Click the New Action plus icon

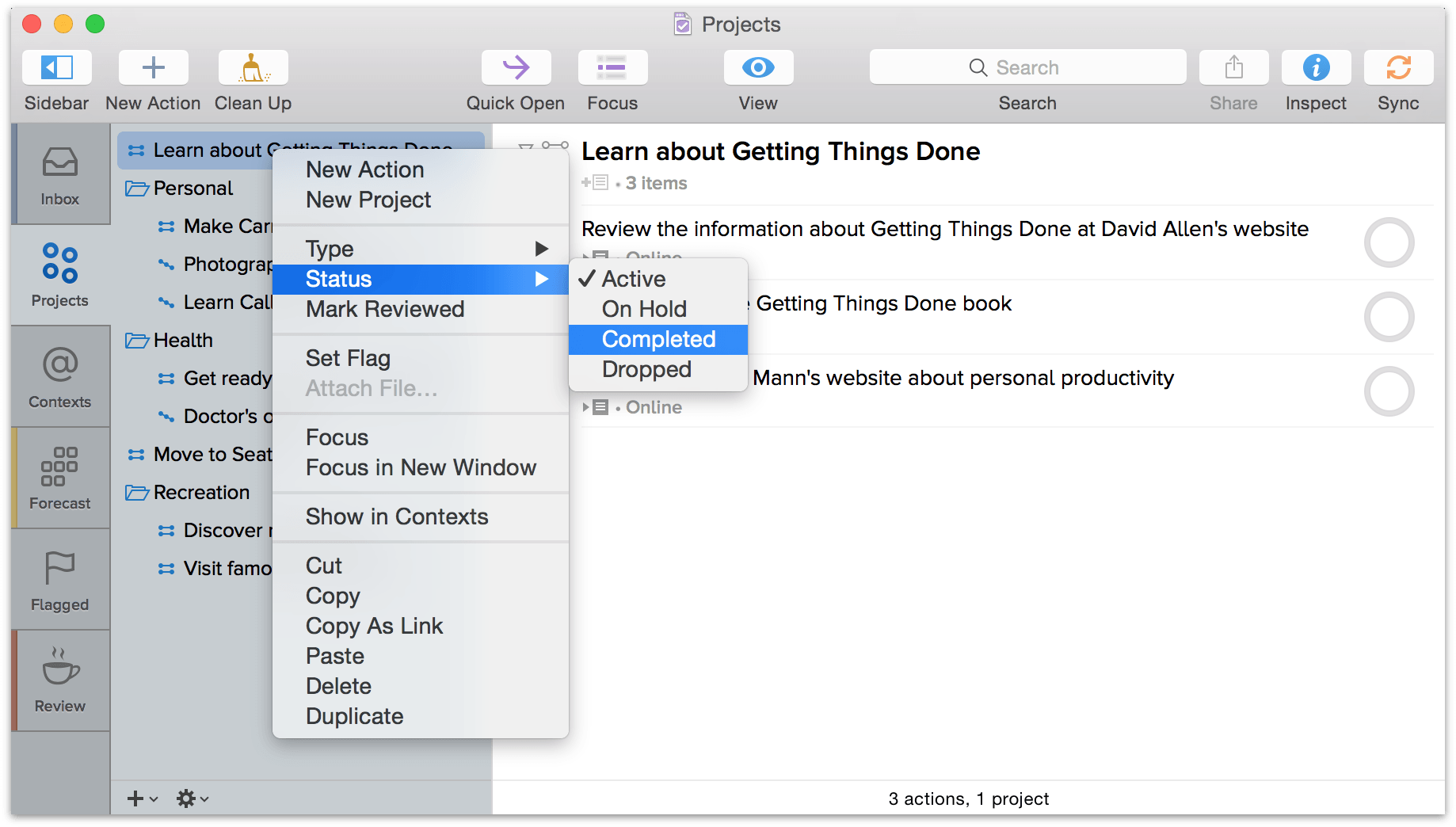point(153,67)
